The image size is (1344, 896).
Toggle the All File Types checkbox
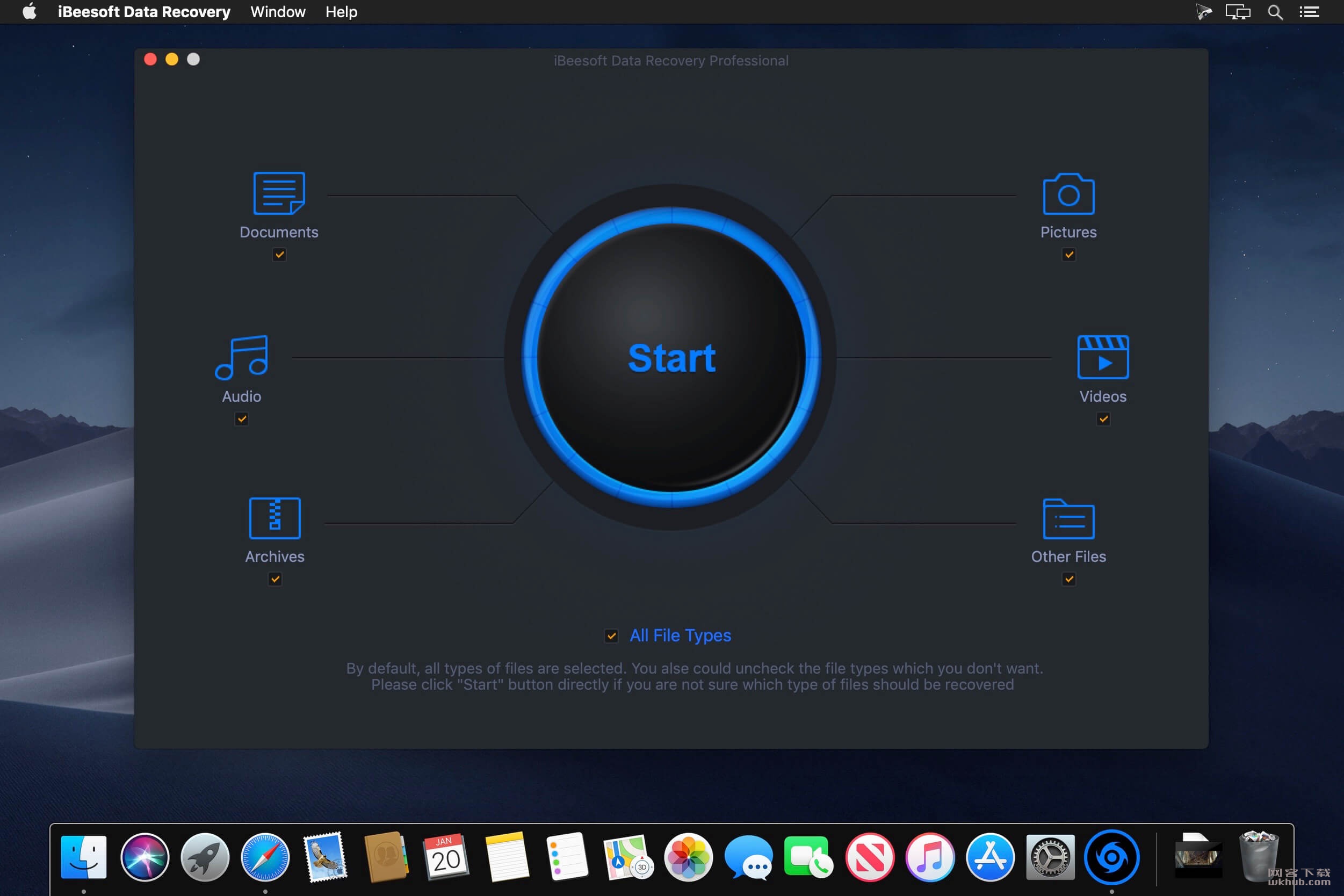click(x=611, y=636)
